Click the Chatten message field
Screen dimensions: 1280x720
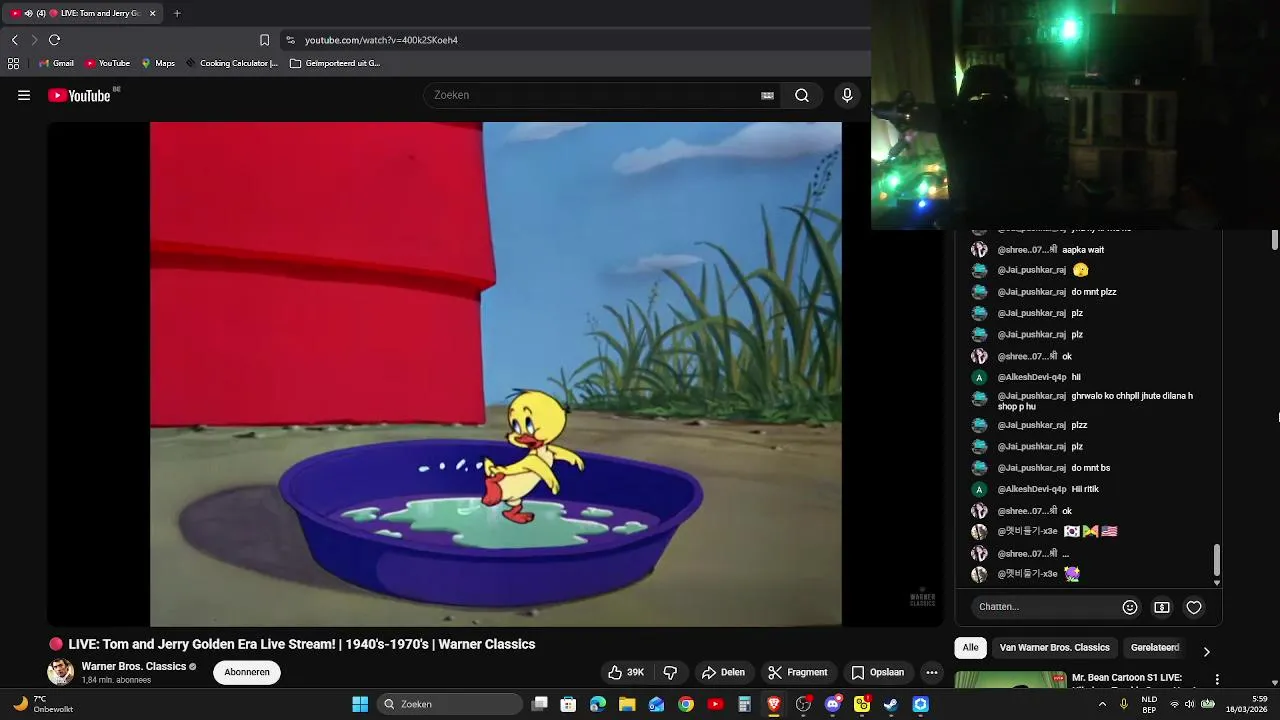(x=1044, y=607)
